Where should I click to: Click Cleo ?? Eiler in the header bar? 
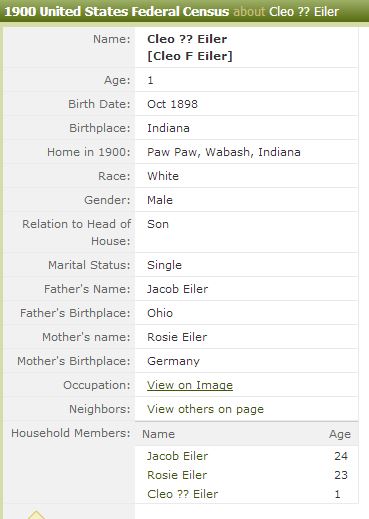(304, 12)
